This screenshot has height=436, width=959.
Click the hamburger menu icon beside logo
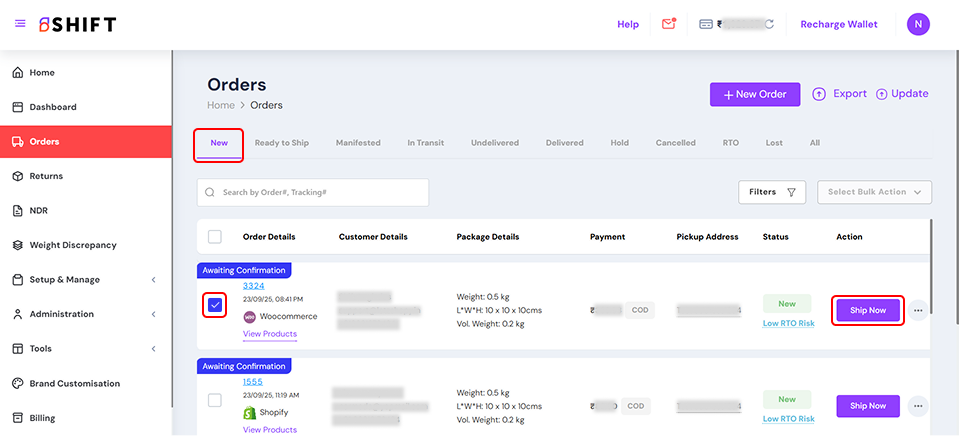(x=20, y=24)
